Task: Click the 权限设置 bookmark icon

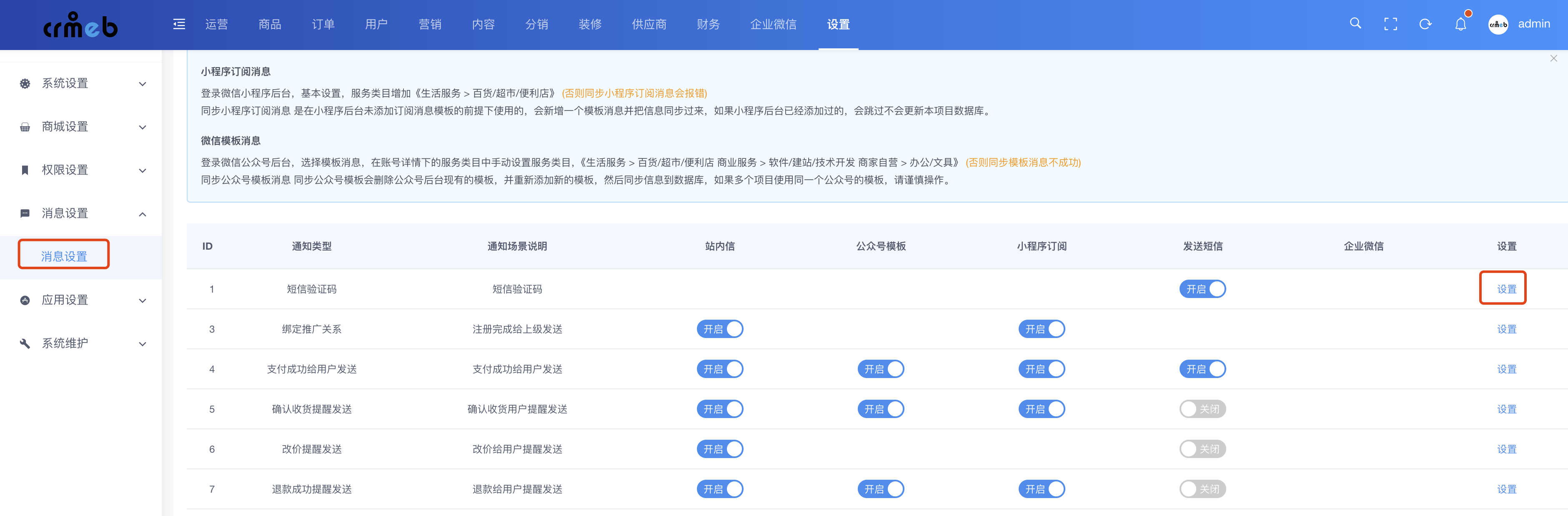Action: 25,170
